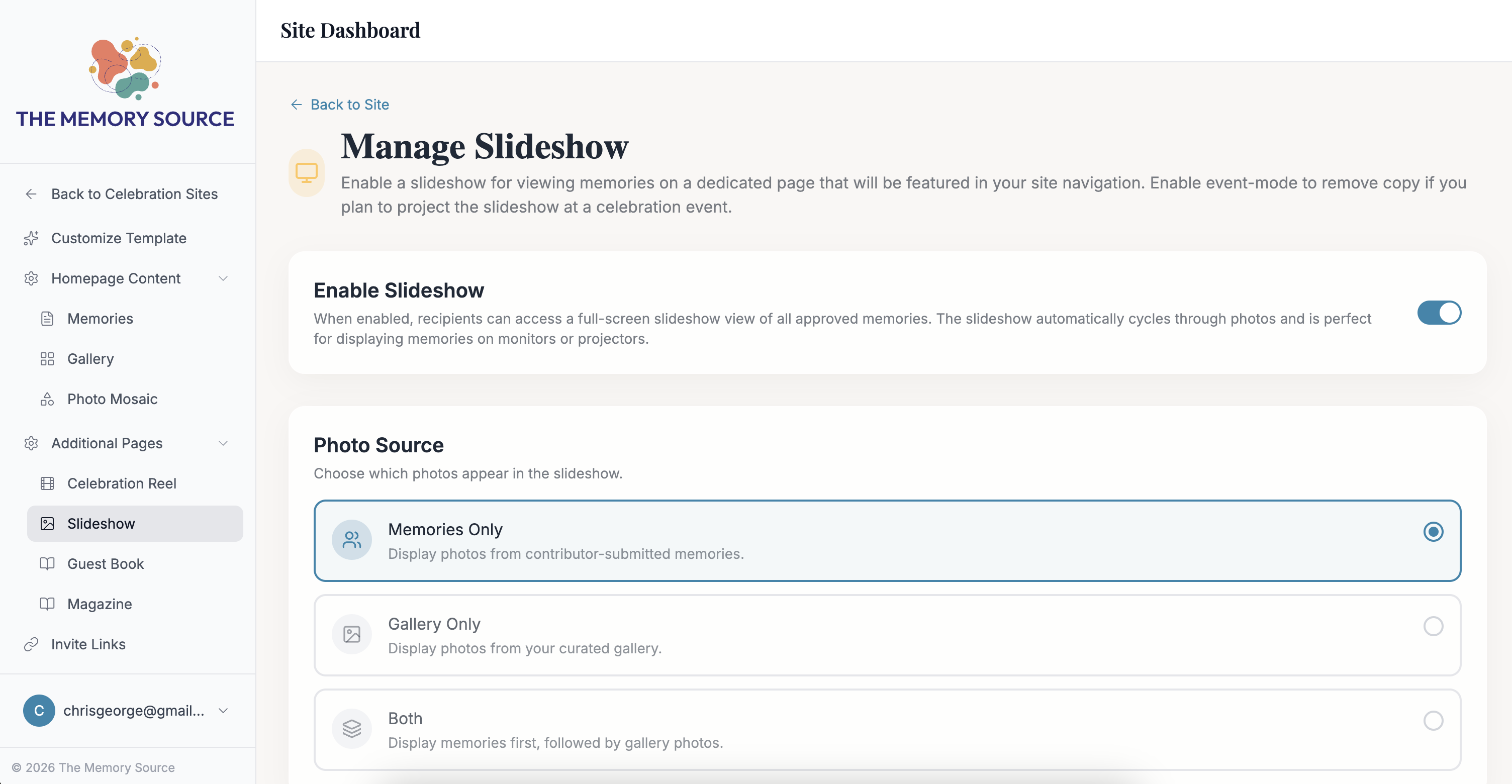Select the Slideshow image icon

(48, 524)
